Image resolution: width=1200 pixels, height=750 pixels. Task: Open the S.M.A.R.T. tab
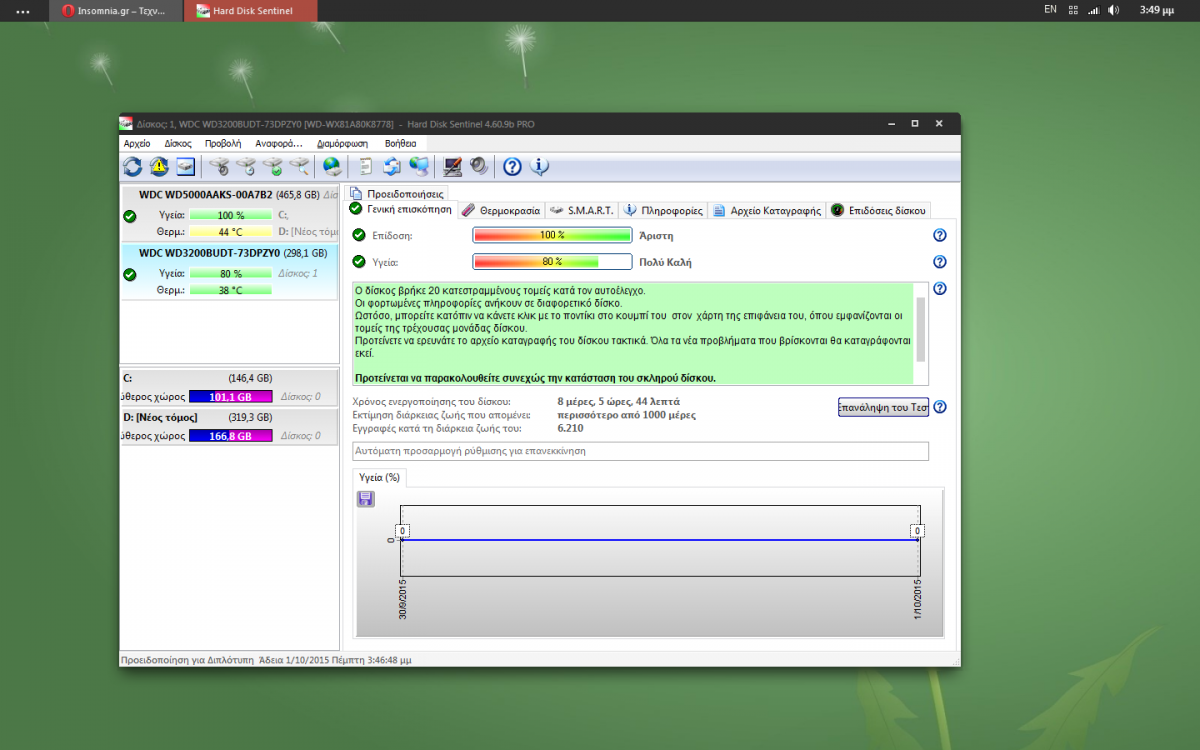(x=582, y=211)
